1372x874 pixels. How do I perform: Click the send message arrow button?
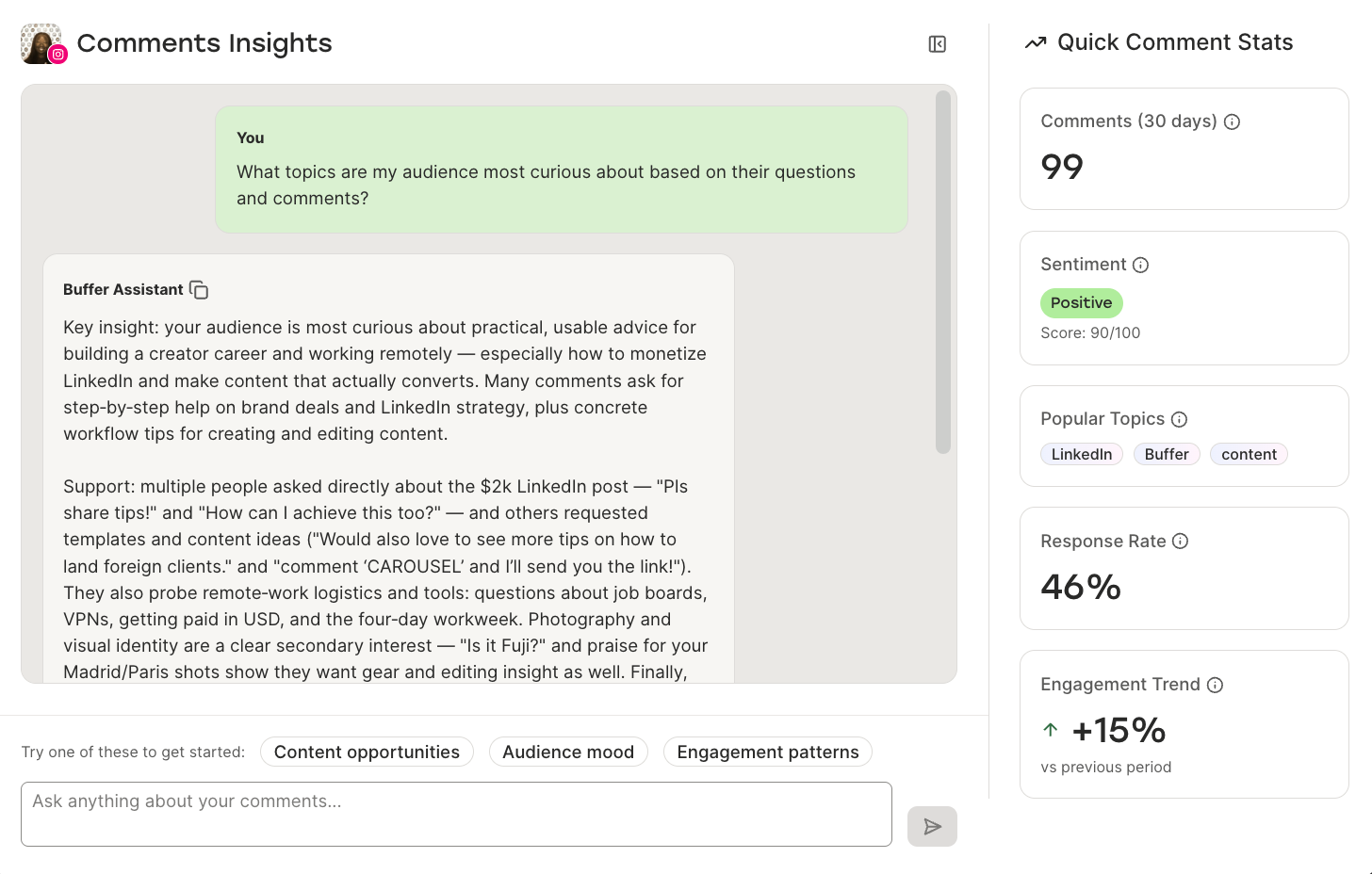(932, 826)
